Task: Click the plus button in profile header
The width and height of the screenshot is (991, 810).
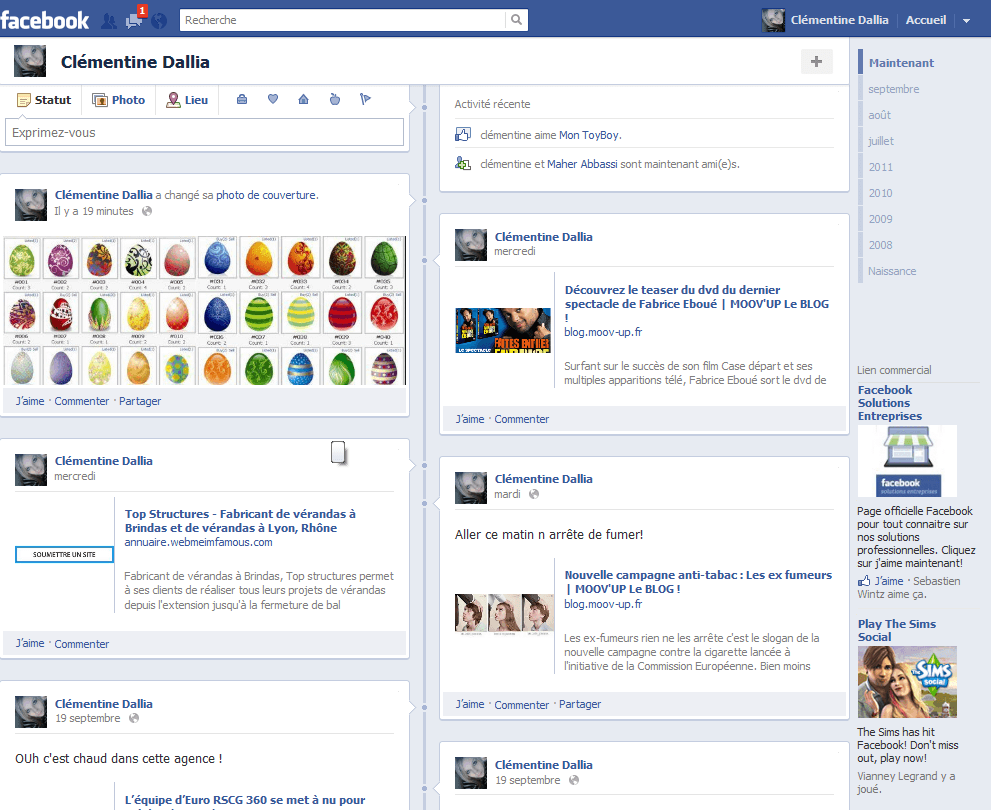Action: coord(816,62)
